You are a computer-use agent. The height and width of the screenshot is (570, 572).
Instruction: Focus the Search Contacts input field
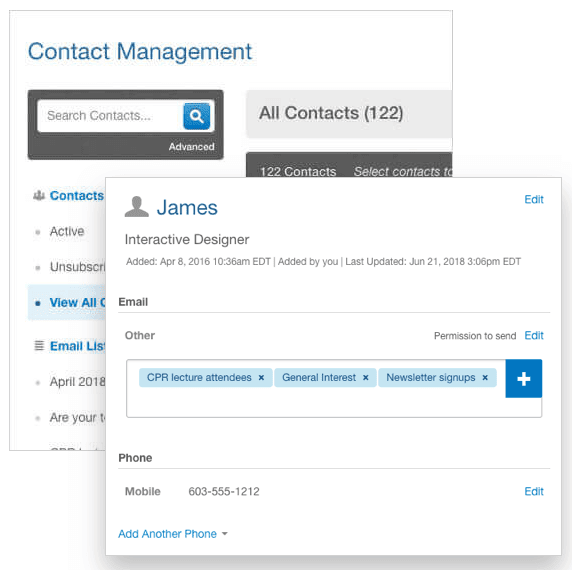pyautogui.click(x=110, y=116)
